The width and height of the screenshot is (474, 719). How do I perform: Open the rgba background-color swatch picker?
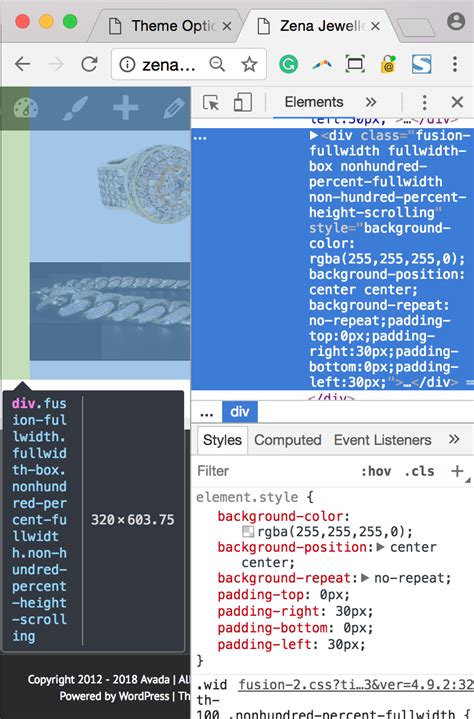248,531
